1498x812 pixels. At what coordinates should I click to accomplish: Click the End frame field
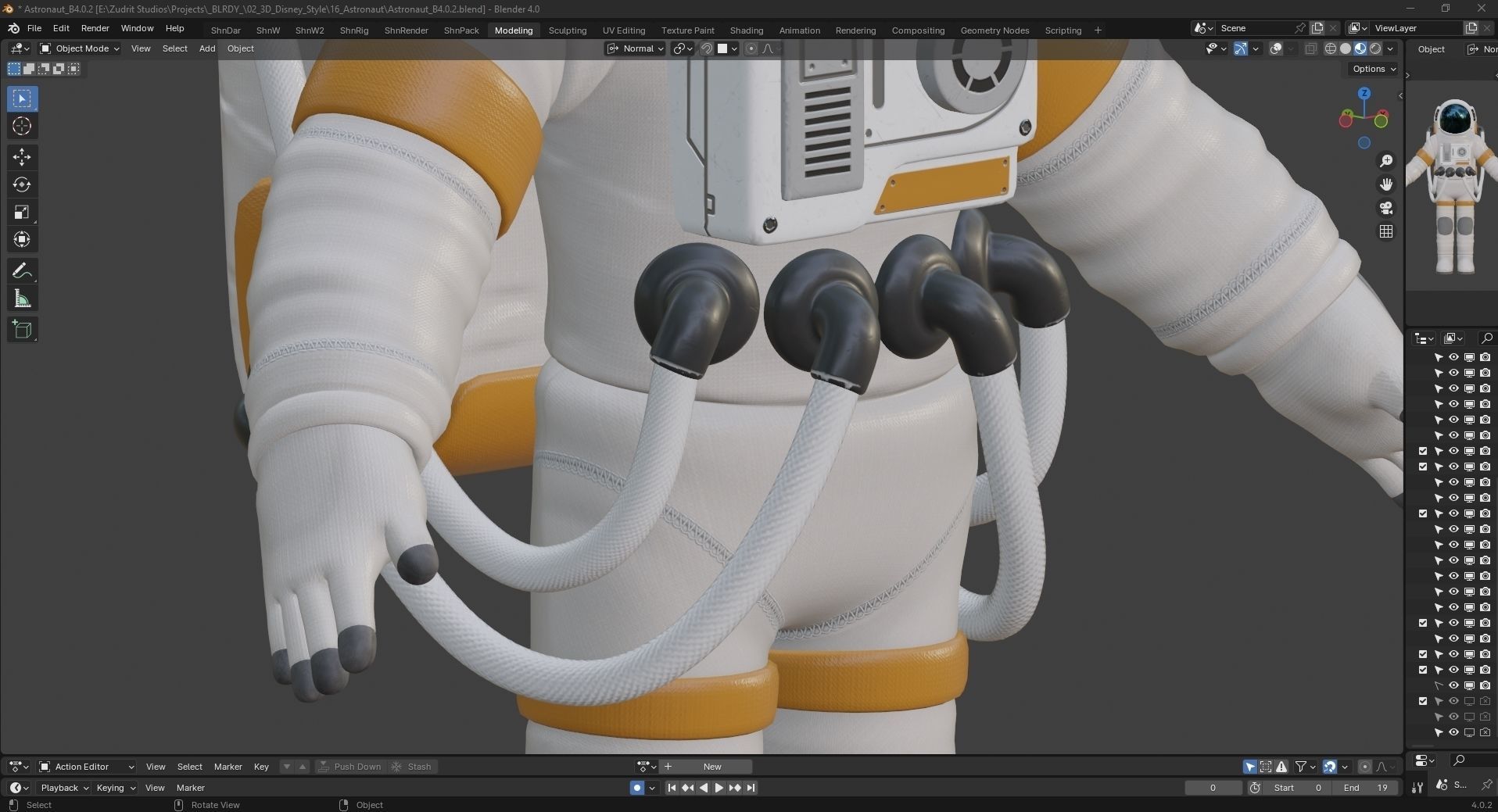(x=1367, y=788)
